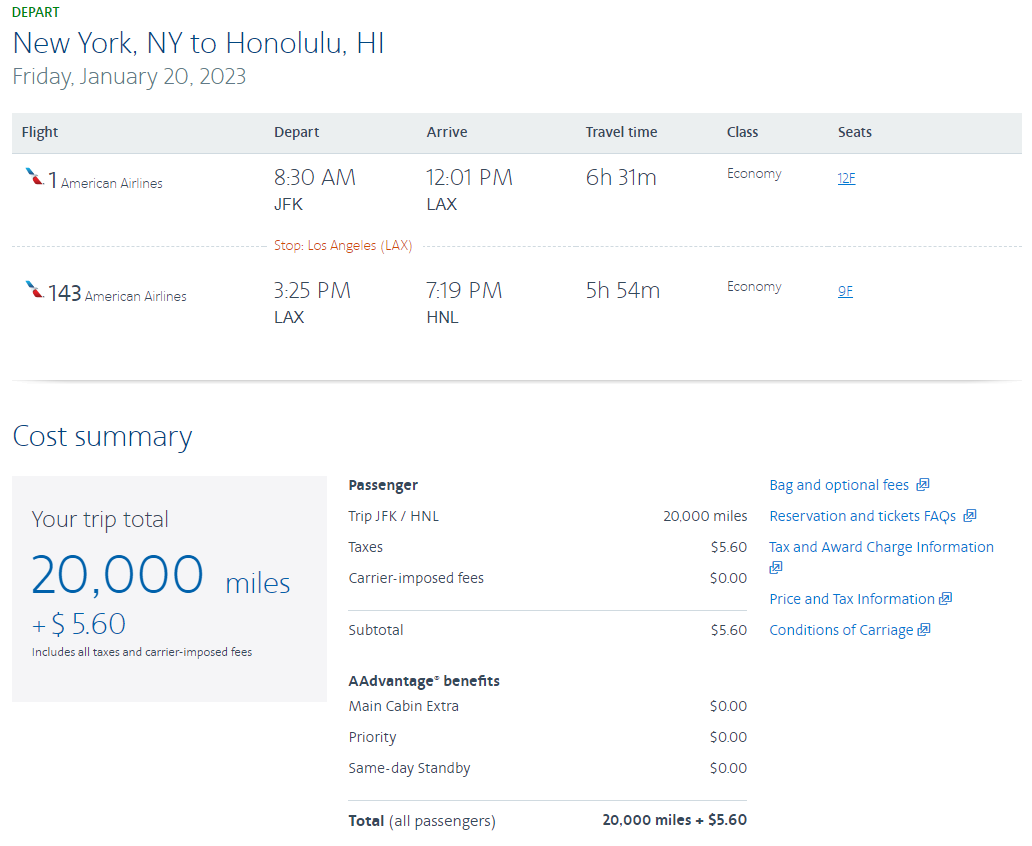Viewport: 1032px width, 846px height.
Task: Click the Class column header
Action: (x=742, y=132)
